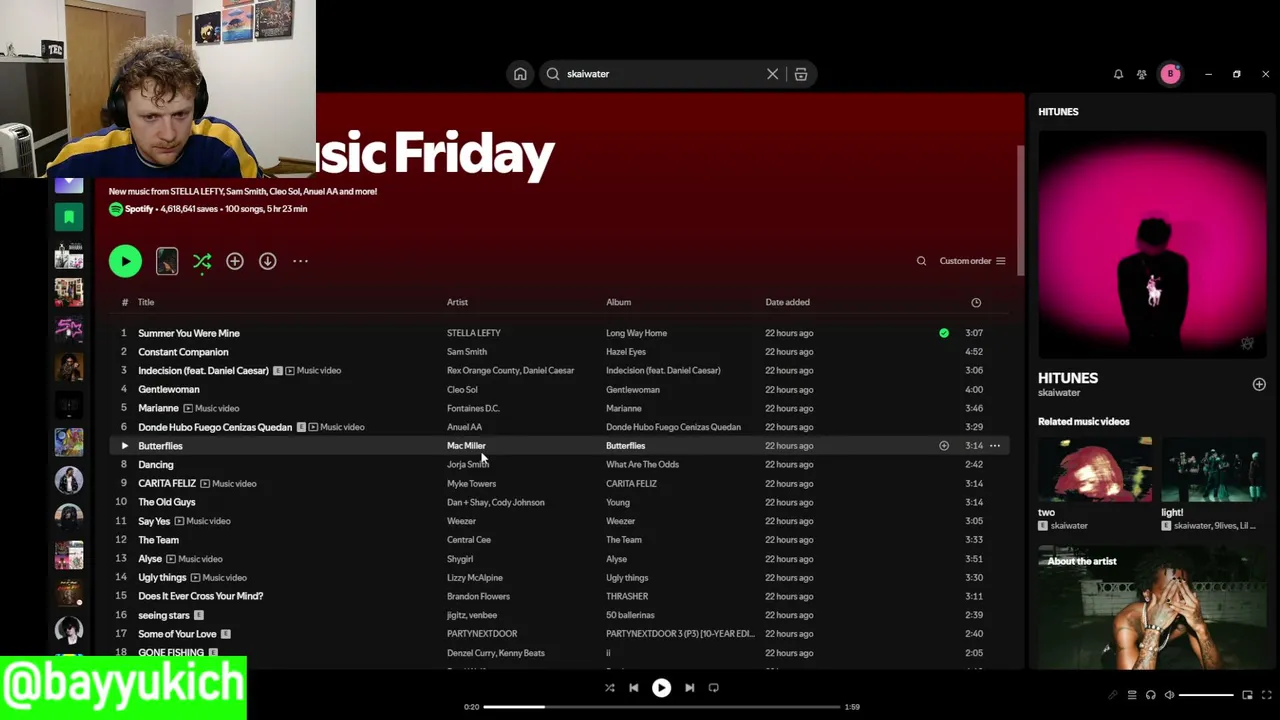Open the HITUNES track title in Now Playing
The width and height of the screenshot is (1280, 720).
(x=1068, y=378)
